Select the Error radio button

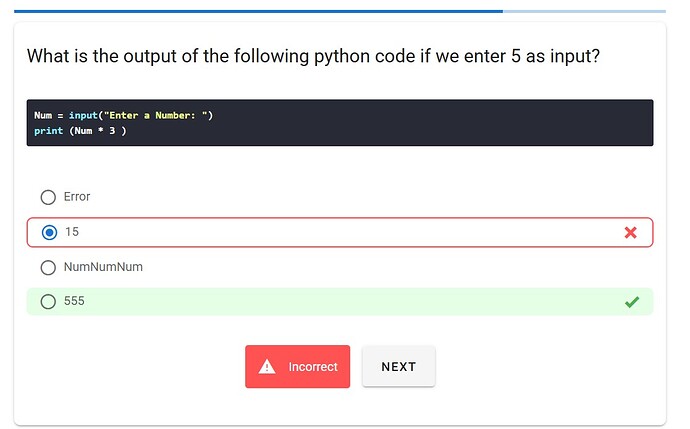48,197
